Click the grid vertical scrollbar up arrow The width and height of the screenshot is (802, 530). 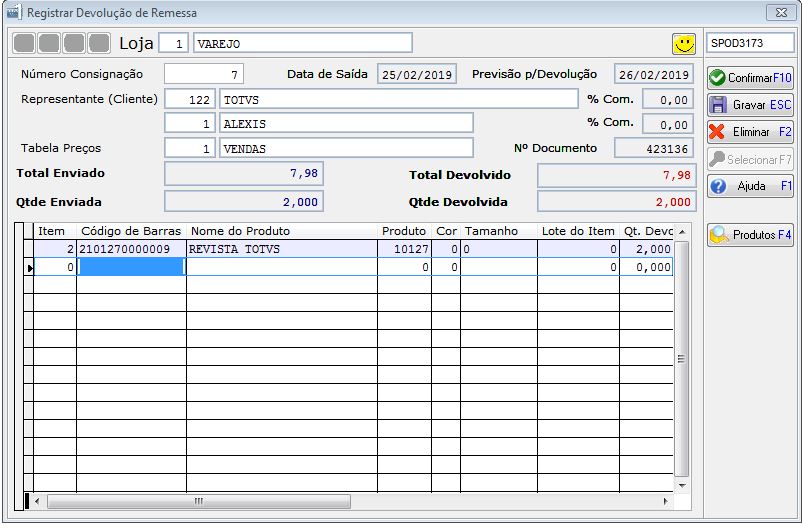pyautogui.click(x=682, y=232)
